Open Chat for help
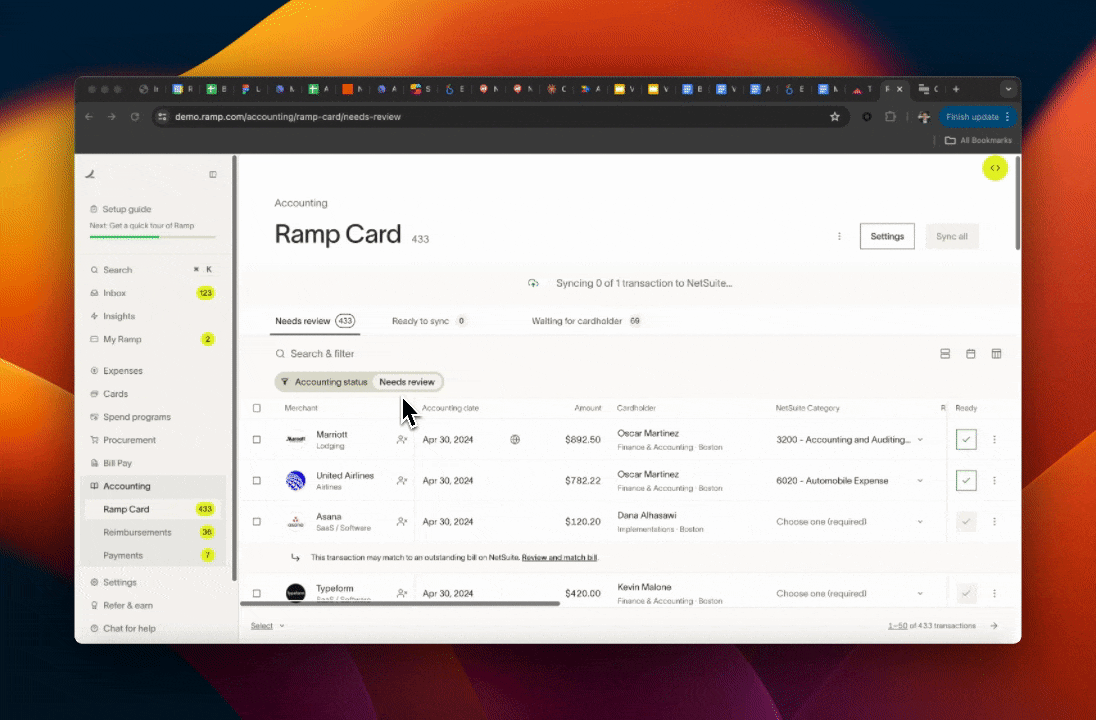The image size is (1096, 720). (x=129, y=628)
